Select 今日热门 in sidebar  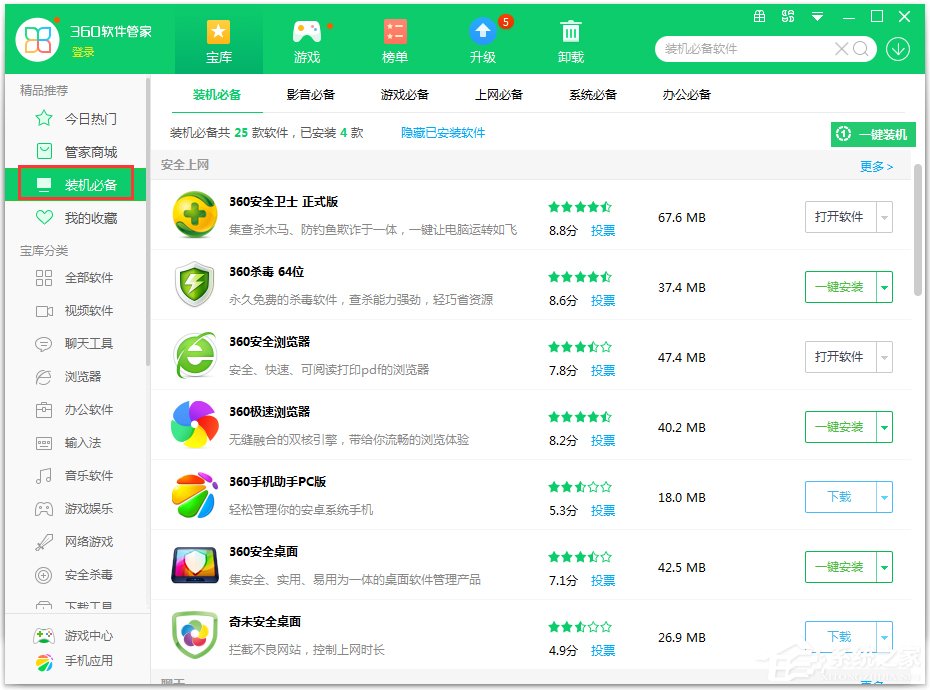[x=76, y=119]
